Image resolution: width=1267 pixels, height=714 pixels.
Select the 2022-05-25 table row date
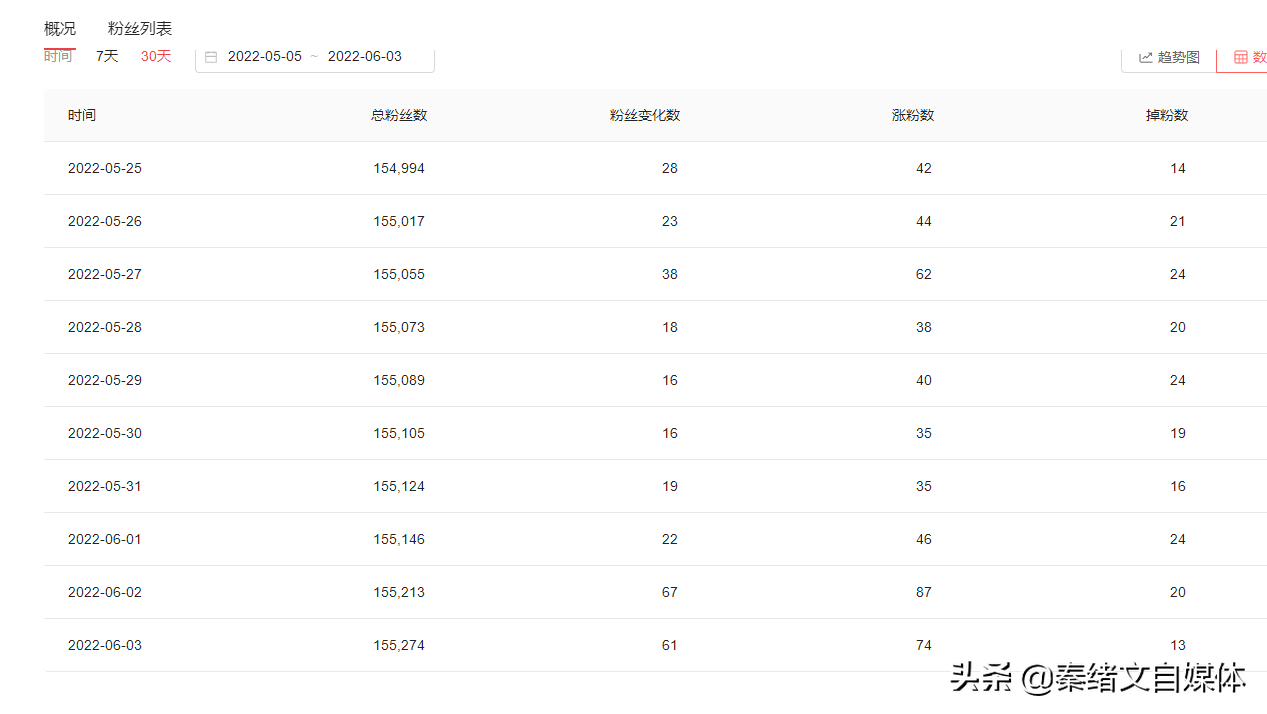point(105,168)
